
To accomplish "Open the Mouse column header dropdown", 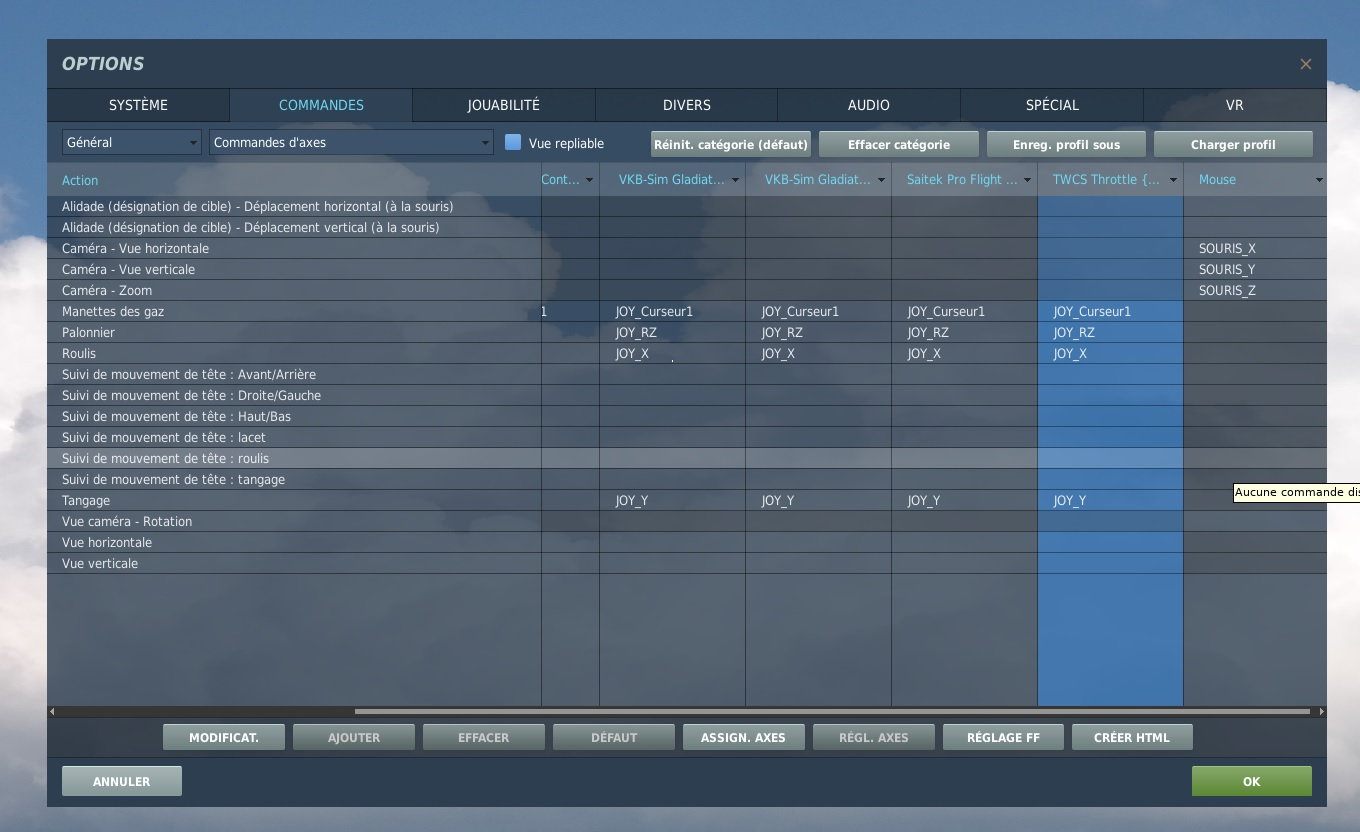I will tap(1319, 180).
